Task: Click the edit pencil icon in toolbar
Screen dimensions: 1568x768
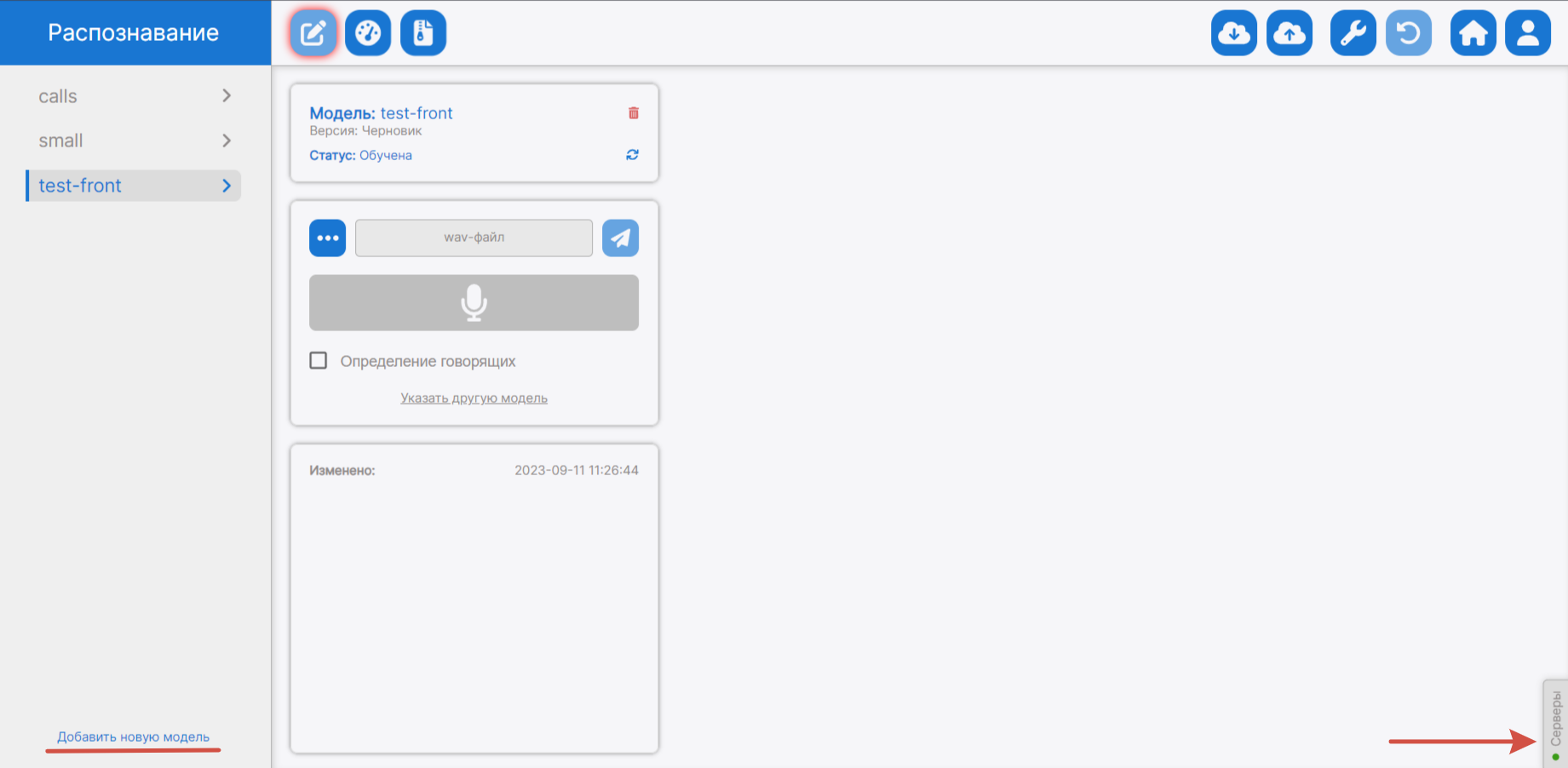Action: point(313,33)
